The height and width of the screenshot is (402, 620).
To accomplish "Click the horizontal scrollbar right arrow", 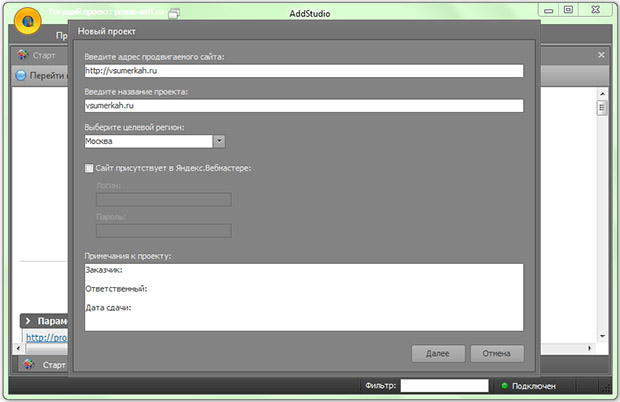I will pos(590,348).
